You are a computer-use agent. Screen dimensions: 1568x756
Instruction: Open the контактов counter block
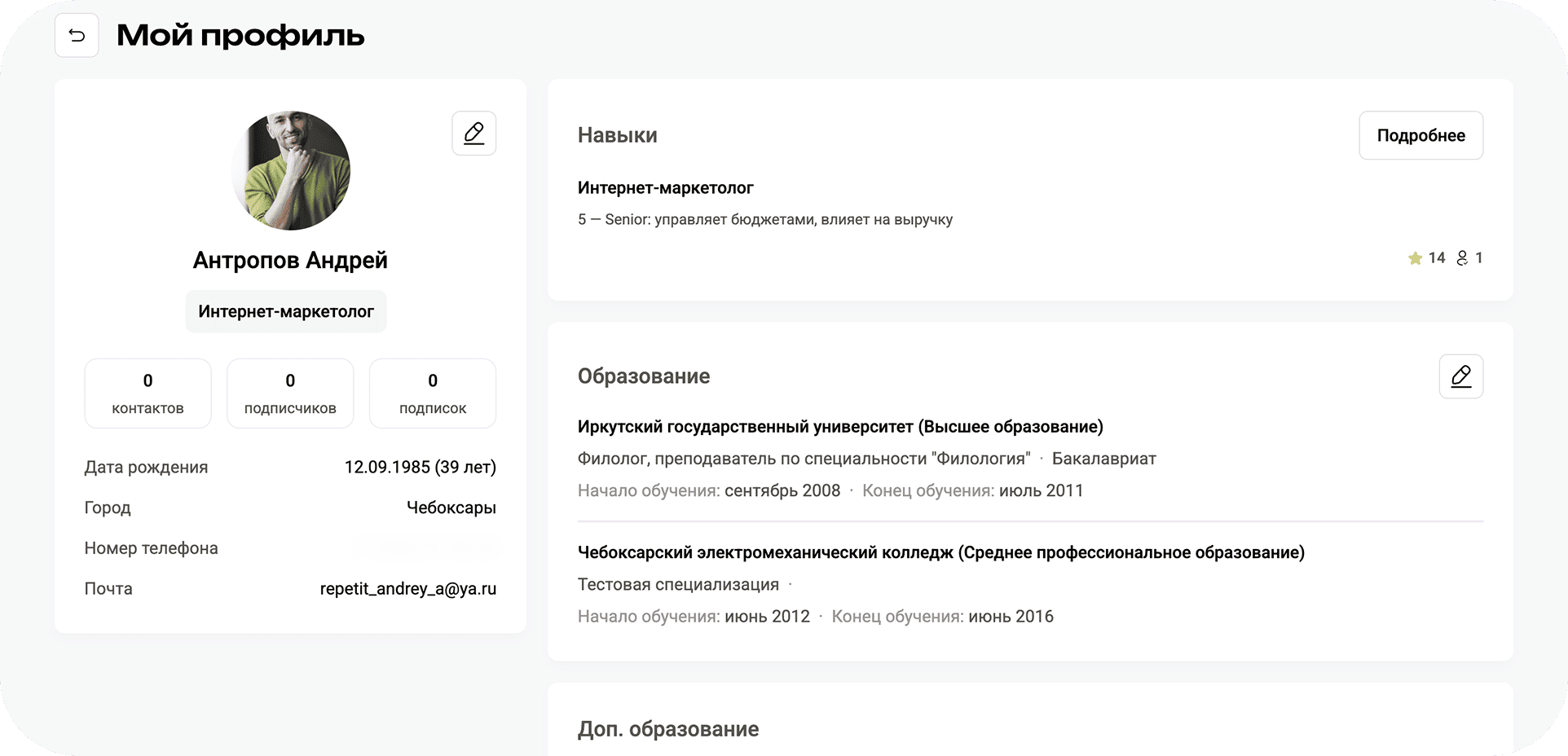coord(148,393)
